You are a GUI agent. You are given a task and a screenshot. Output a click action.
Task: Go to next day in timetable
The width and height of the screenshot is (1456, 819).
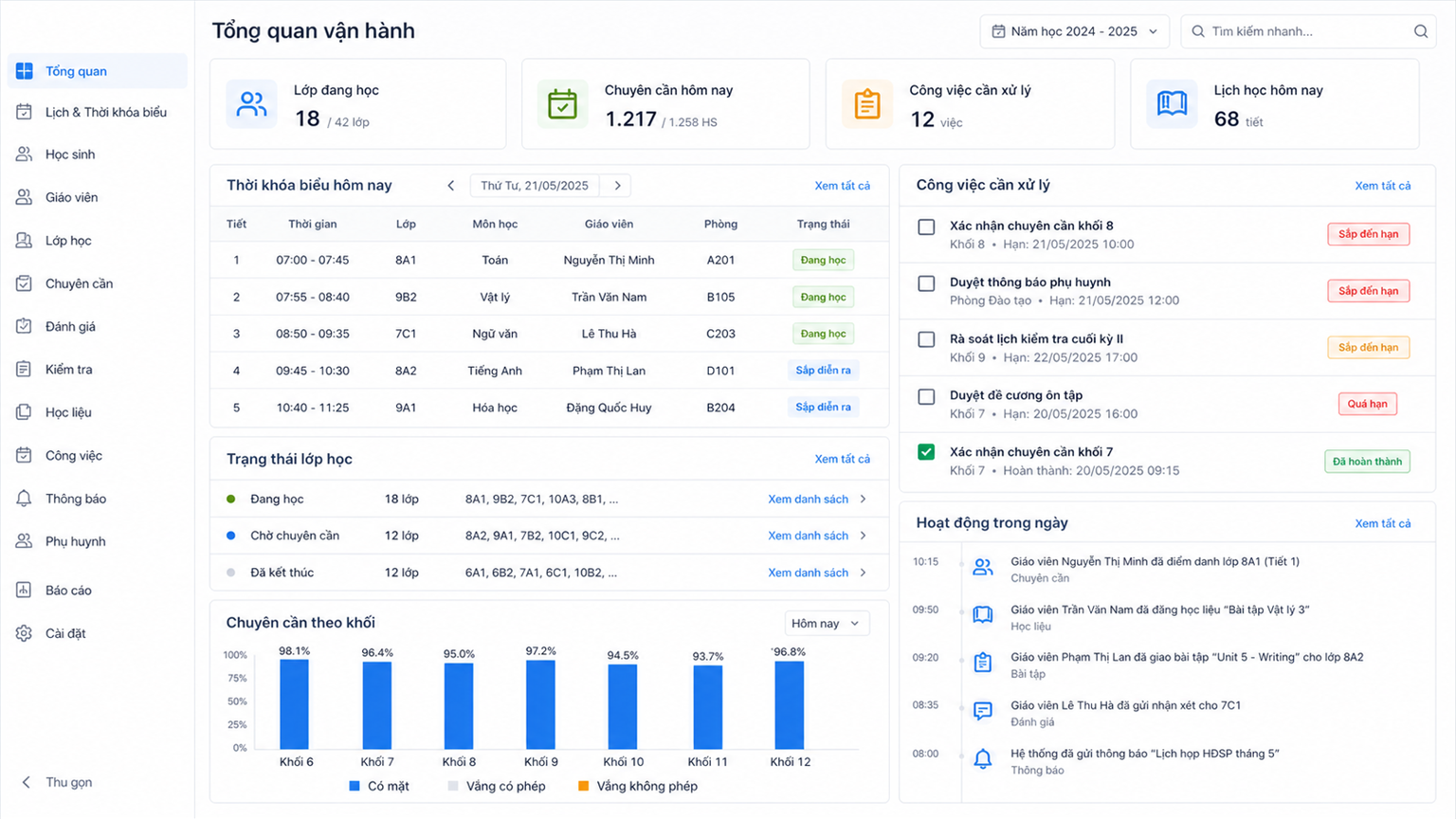(617, 186)
